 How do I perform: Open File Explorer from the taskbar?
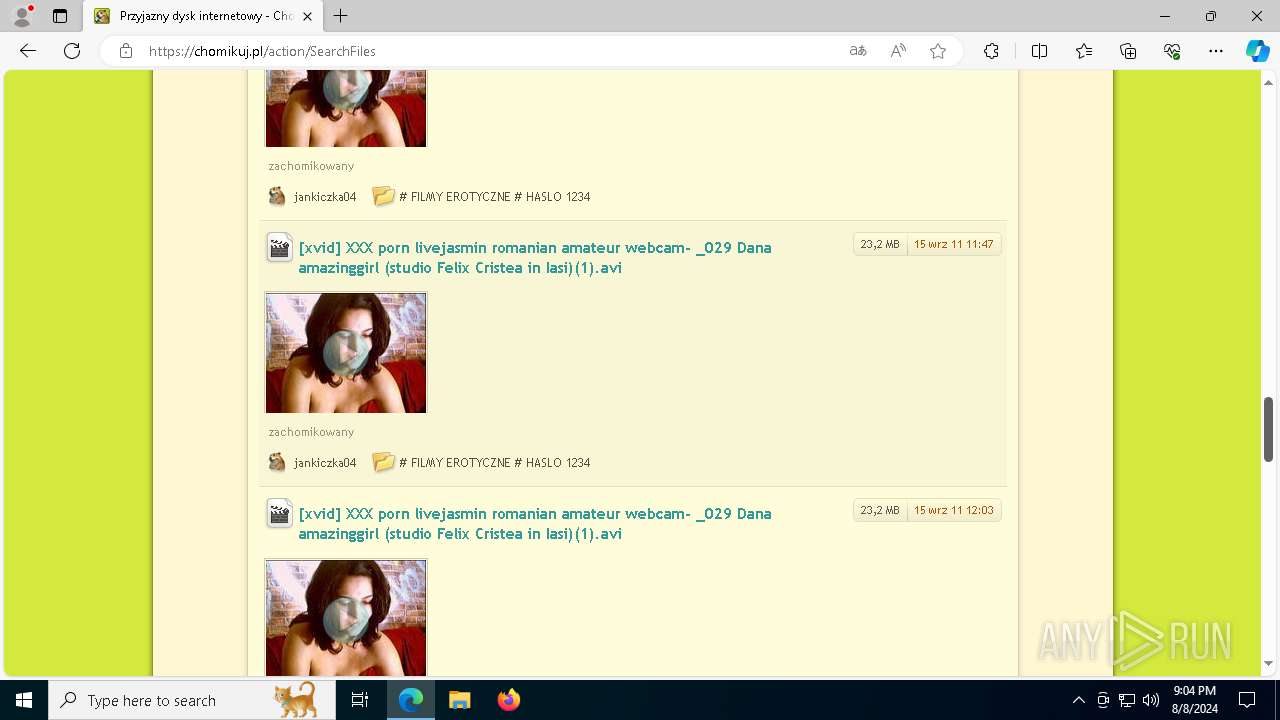pyautogui.click(x=459, y=700)
